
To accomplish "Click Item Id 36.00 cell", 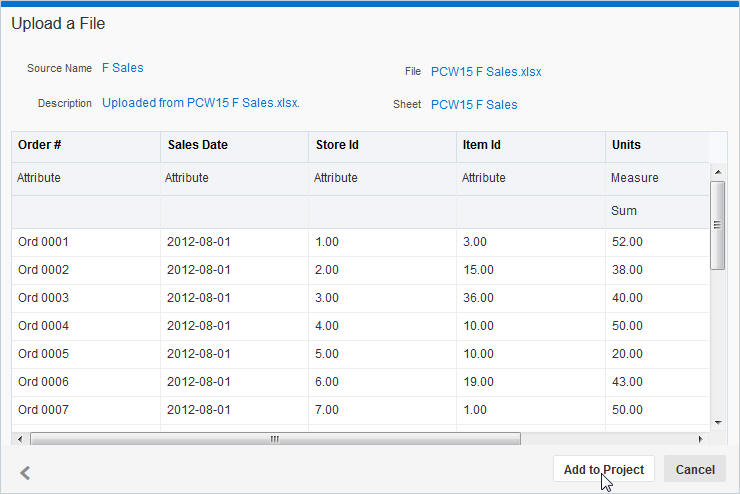I will click(531, 298).
